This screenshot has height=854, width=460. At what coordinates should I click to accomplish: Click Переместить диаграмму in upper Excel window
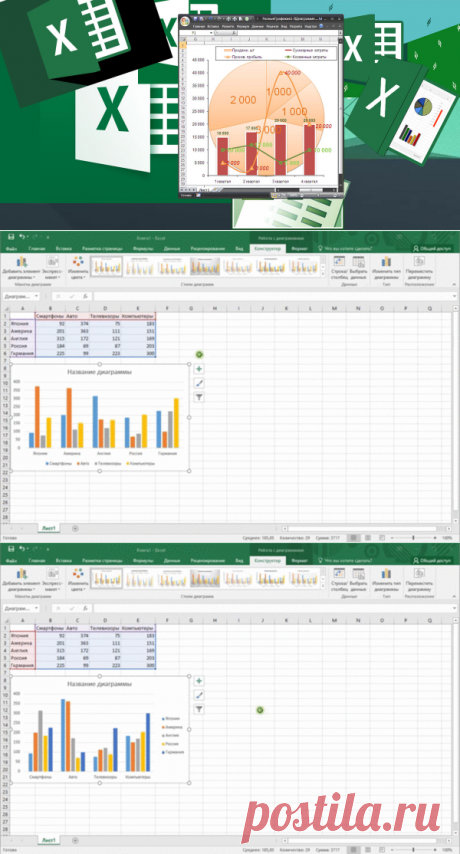420,267
